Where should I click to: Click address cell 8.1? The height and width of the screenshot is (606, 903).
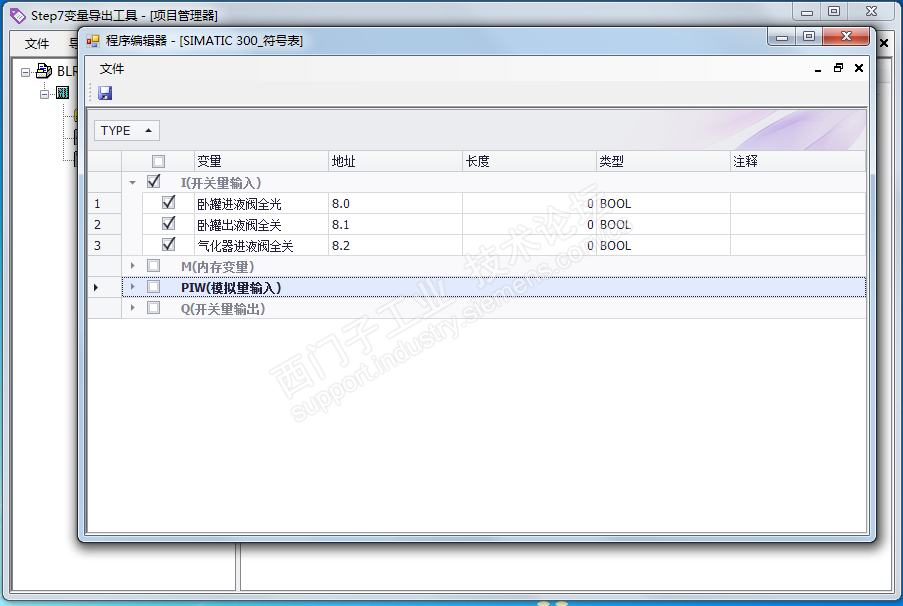(x=396, y=224)
